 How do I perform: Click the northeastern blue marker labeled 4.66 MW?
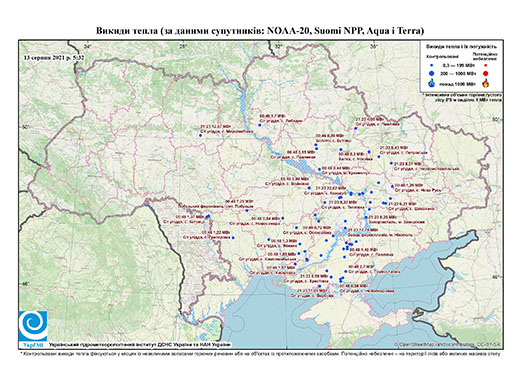coord(356,128)
